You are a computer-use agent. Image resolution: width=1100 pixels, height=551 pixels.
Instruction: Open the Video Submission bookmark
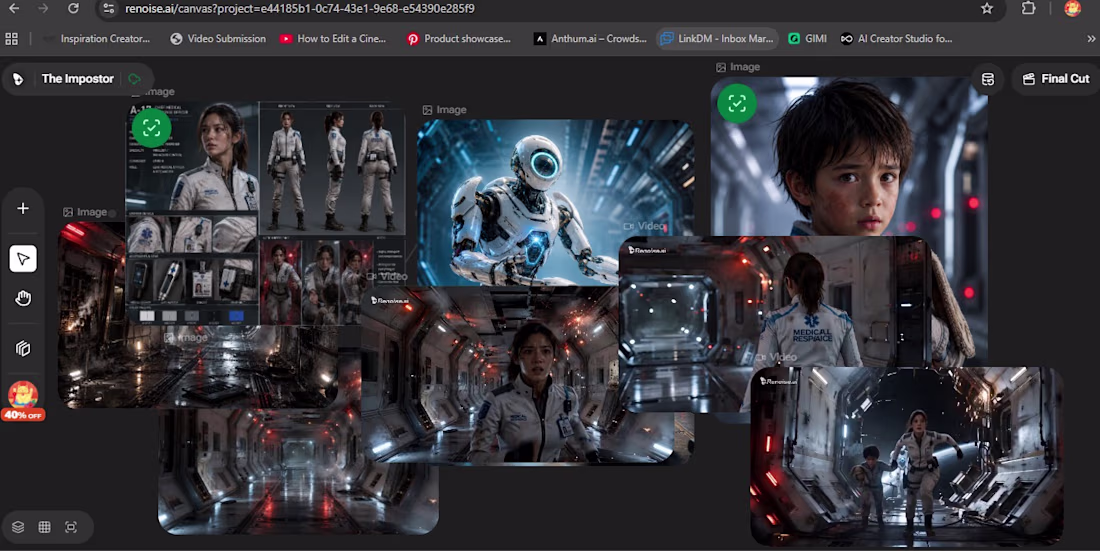218,39
